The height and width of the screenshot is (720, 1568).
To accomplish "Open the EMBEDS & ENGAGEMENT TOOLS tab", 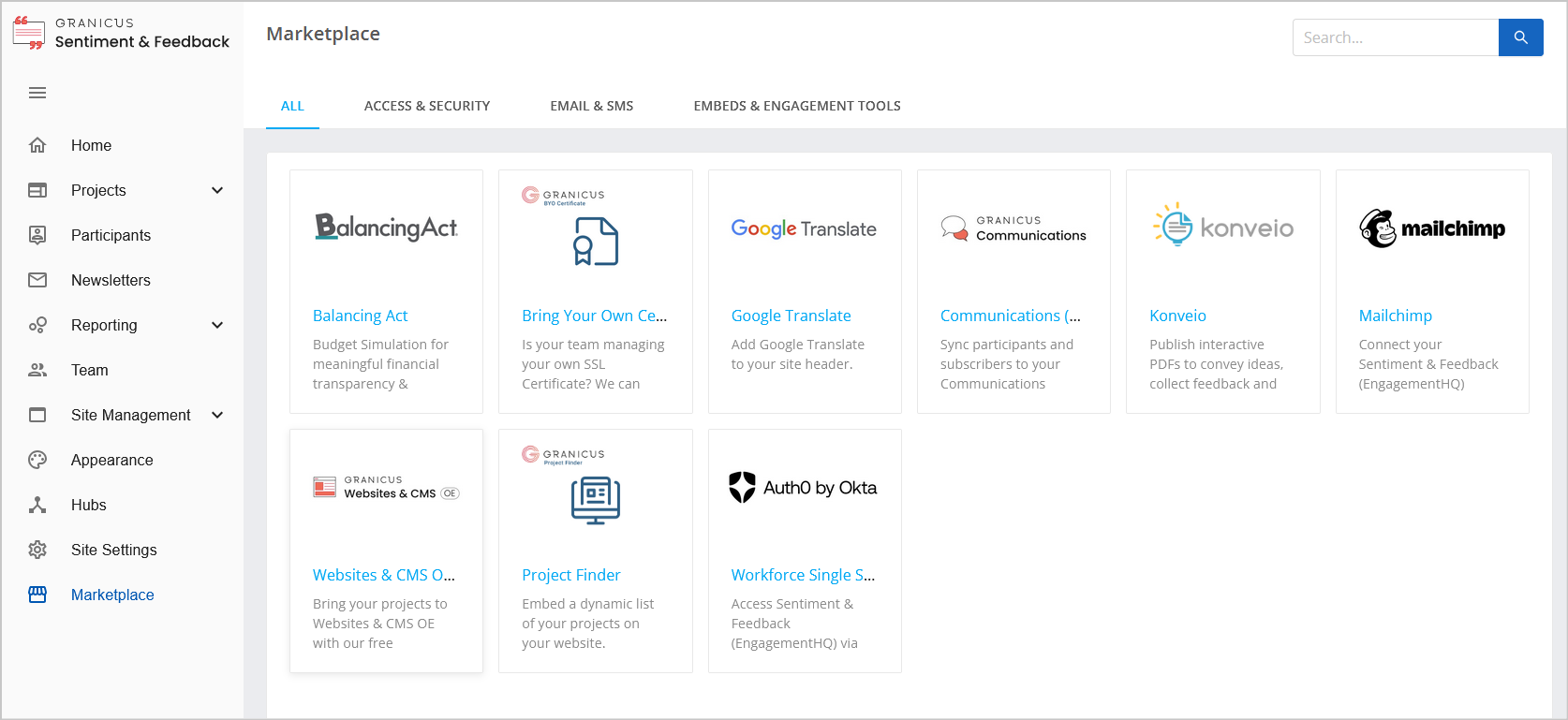I will 797,106.
